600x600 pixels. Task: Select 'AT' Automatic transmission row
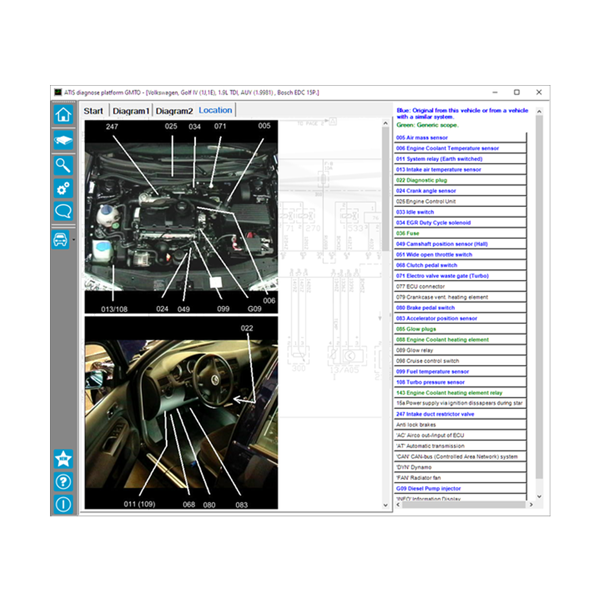(x=460, y=446)
